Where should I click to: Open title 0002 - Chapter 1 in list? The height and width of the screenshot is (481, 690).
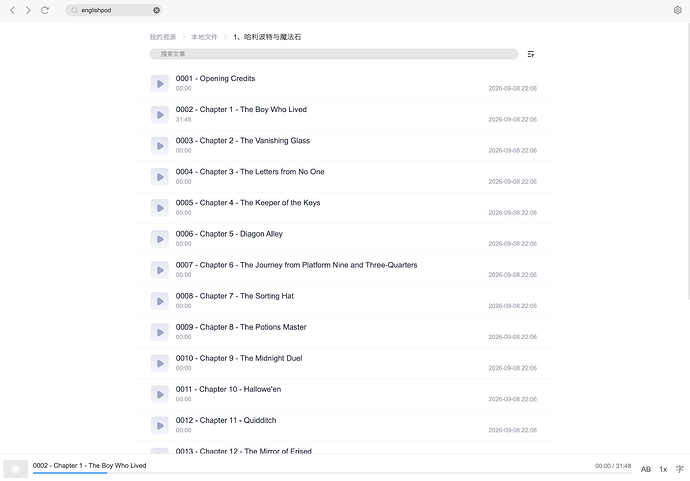tap(241, 110)
